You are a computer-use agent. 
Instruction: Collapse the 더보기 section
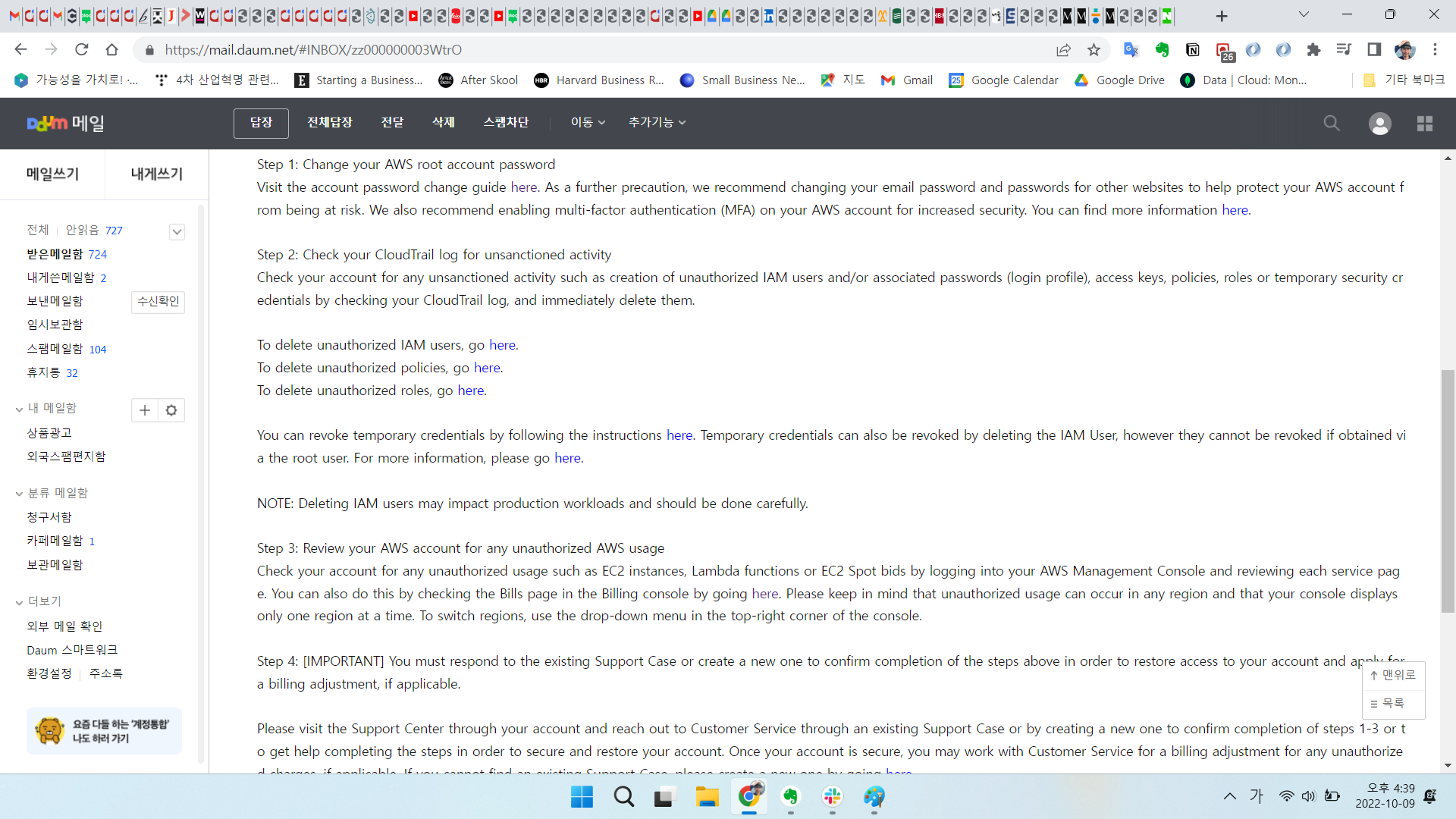pos(19,602)
